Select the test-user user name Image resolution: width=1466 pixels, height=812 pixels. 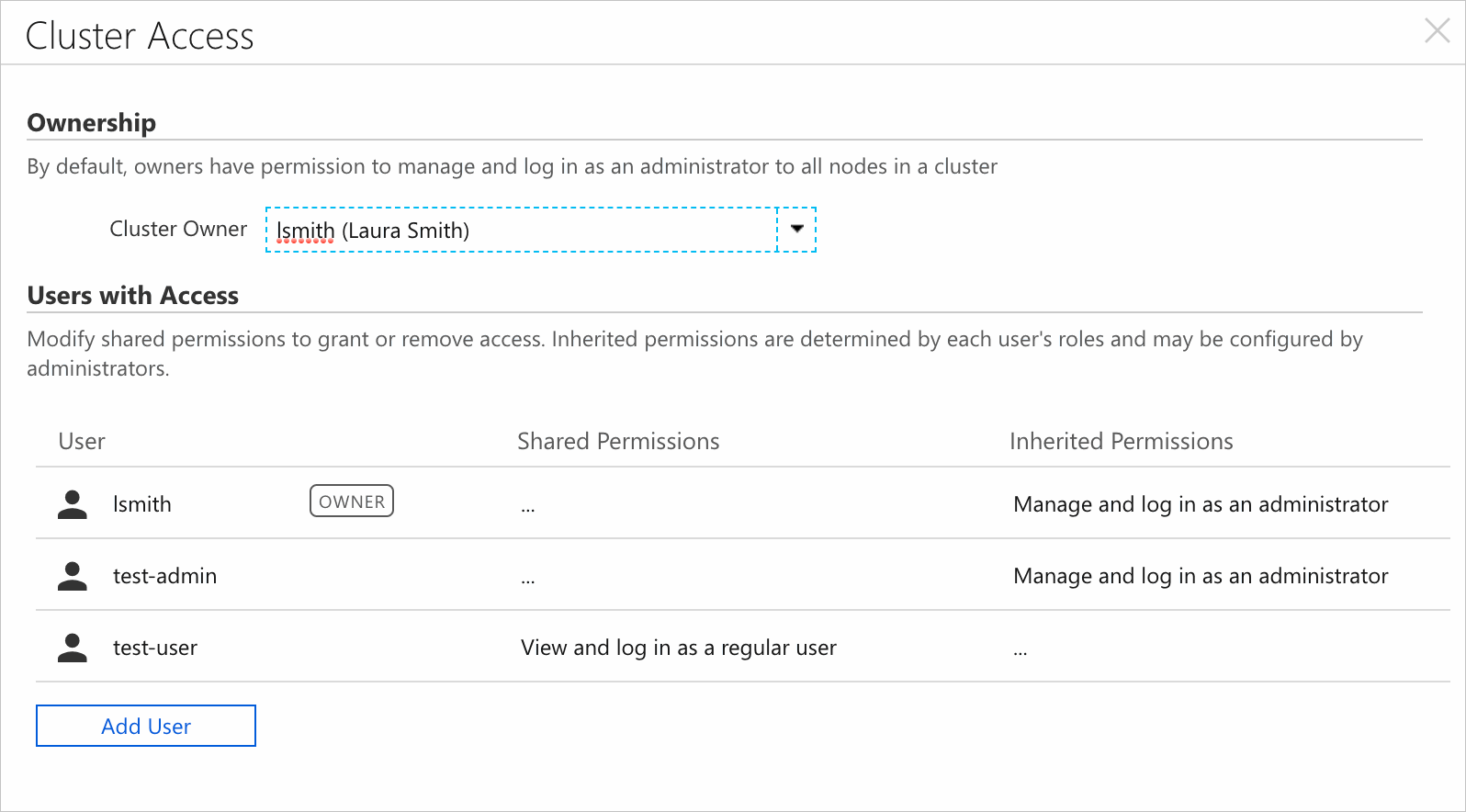tap(155, 648)
